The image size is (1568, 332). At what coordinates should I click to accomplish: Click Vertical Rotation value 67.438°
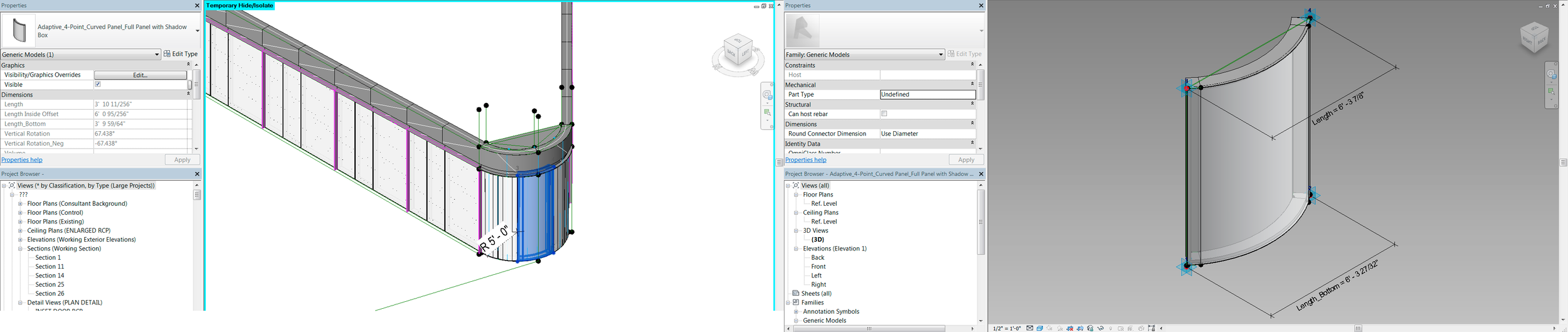[140, 134]
